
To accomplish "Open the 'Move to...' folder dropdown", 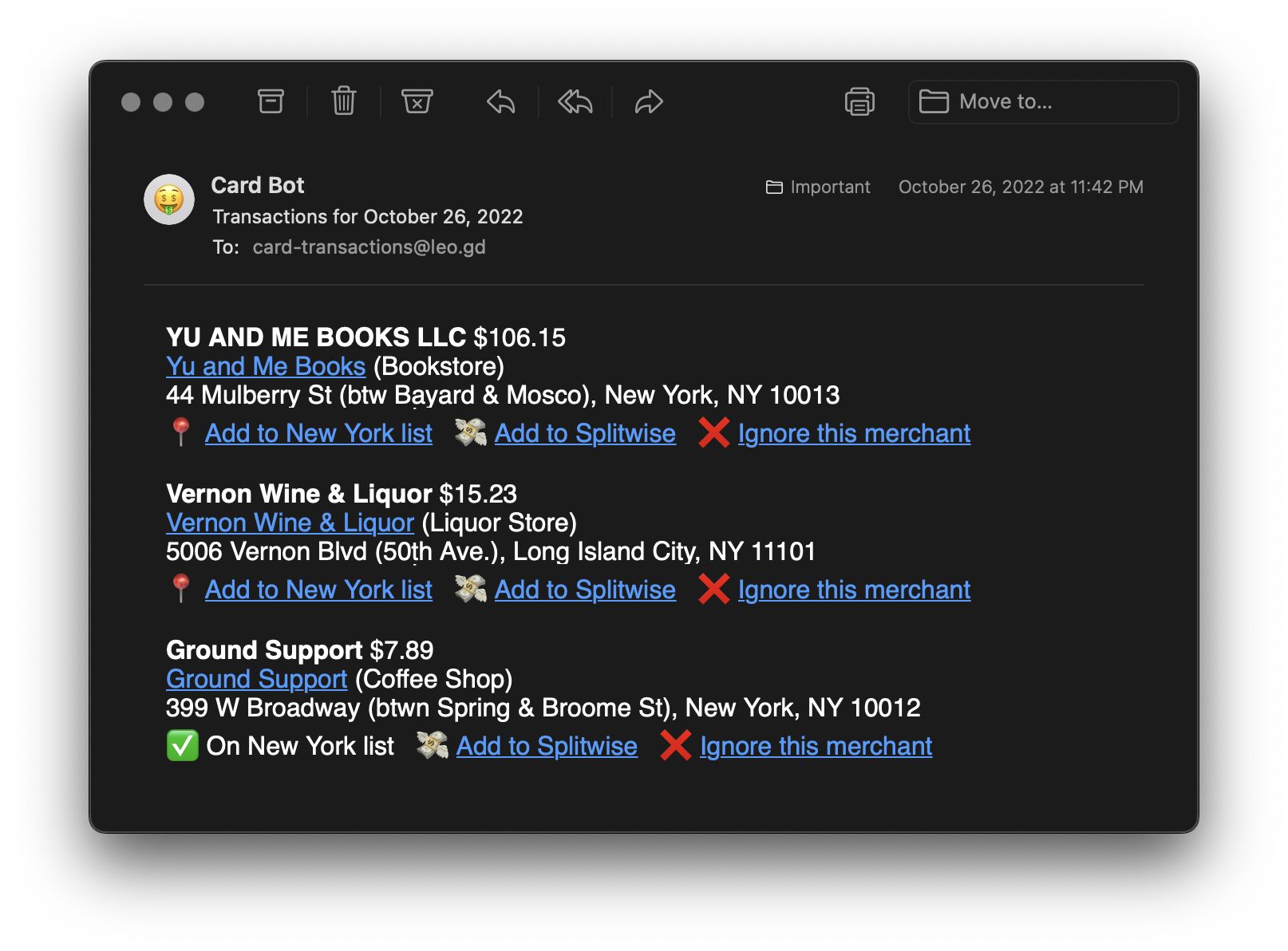I will point(1043,101).
